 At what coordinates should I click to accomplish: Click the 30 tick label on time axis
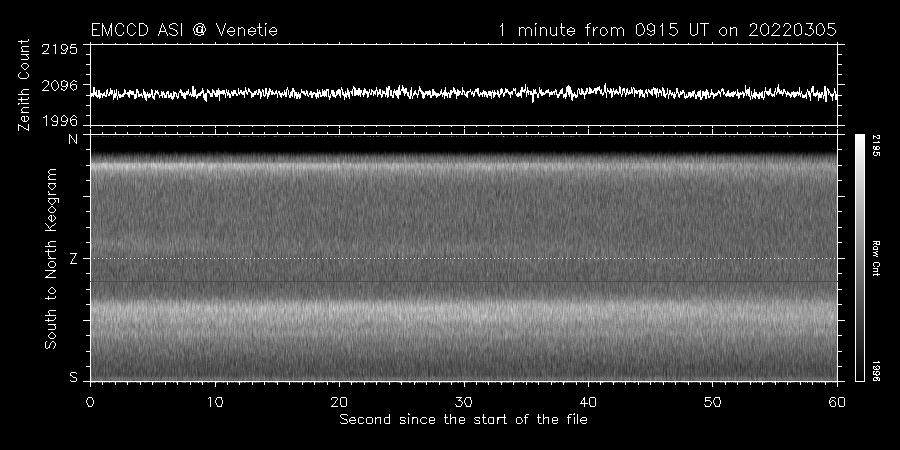(464, 402)
